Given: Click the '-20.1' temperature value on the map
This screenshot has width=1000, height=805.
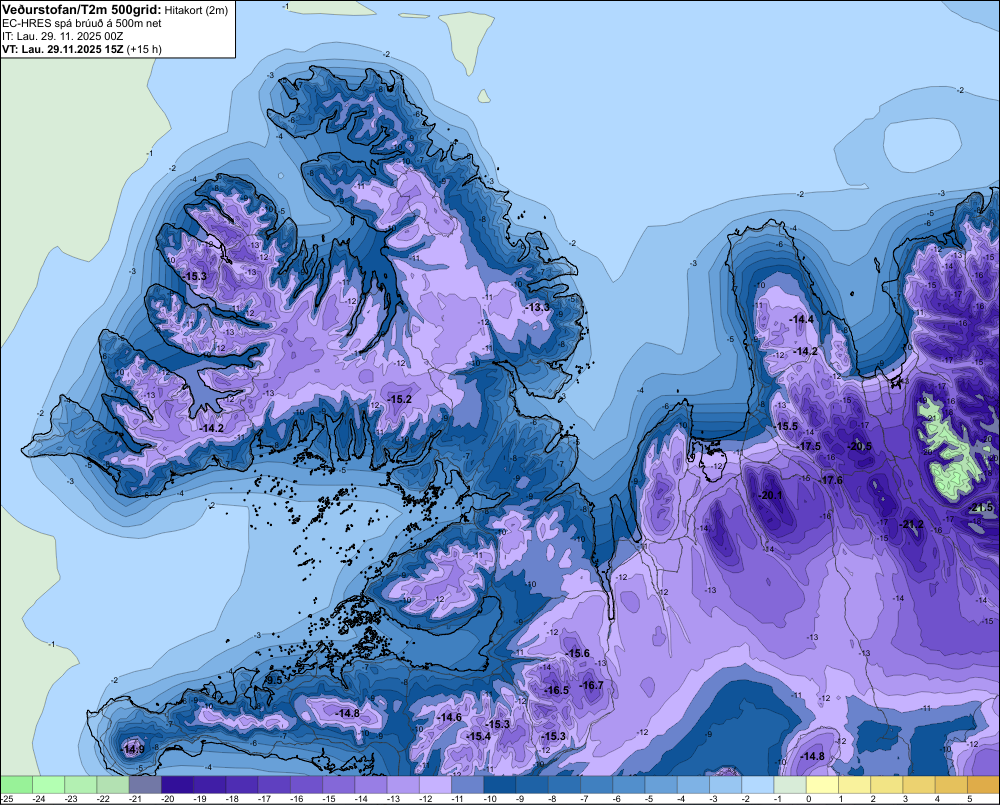Looking at the screenshot, I should tap(770, 496).
